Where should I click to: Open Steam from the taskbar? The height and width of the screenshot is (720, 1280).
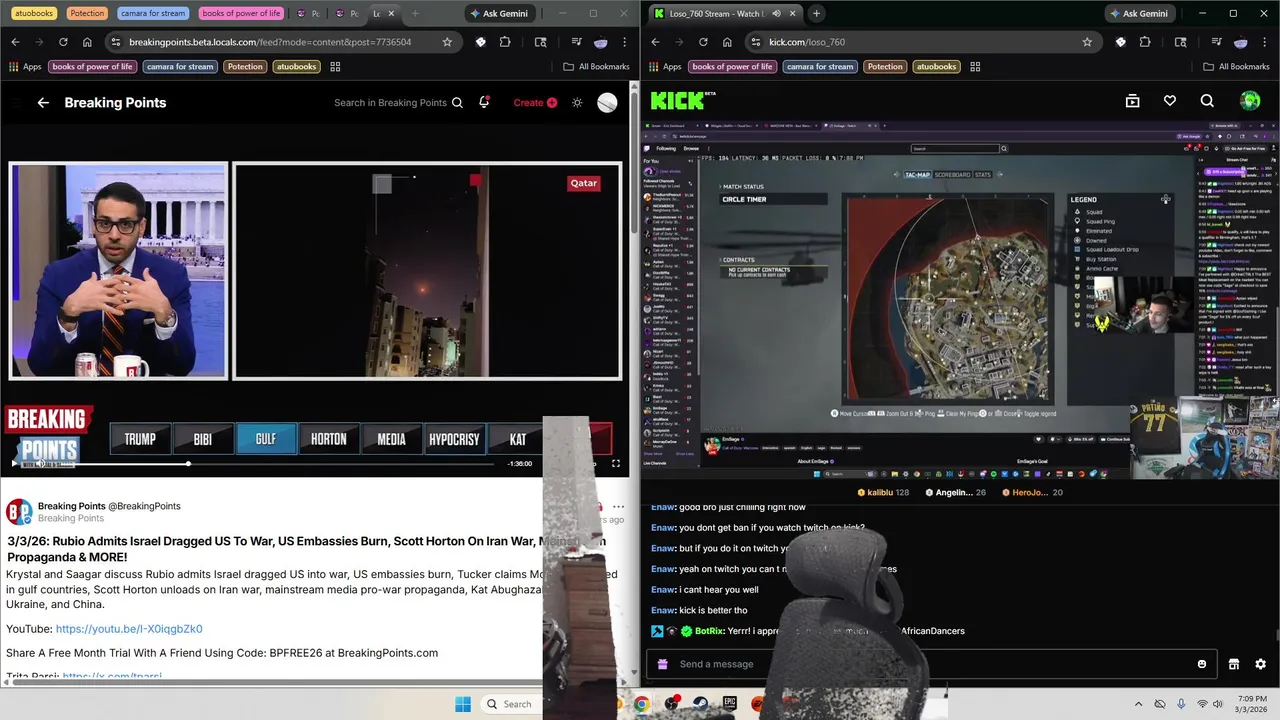(x=701, y=704)
